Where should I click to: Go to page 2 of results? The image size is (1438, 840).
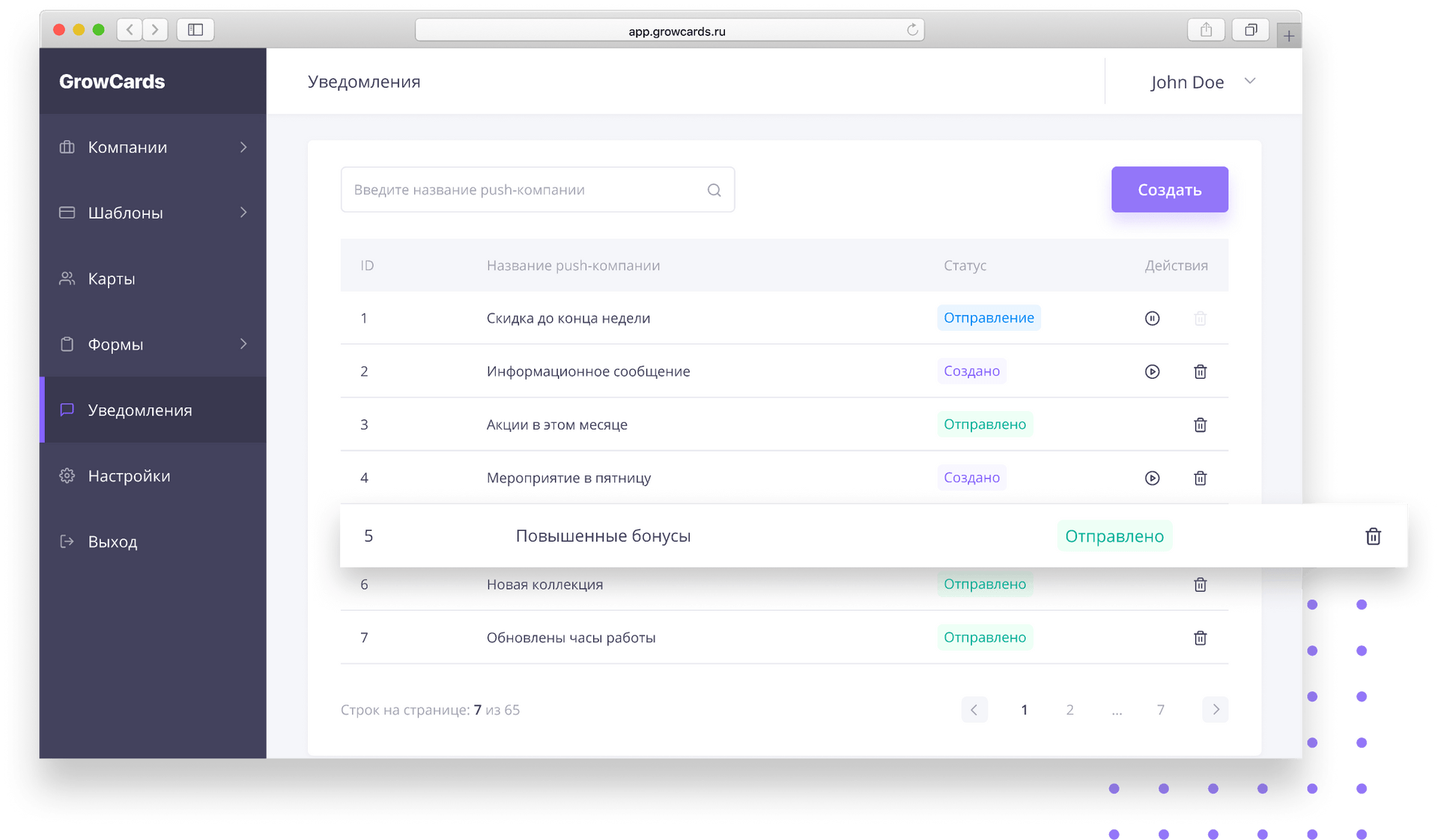pyautogui.click(x=1070, y=710)
